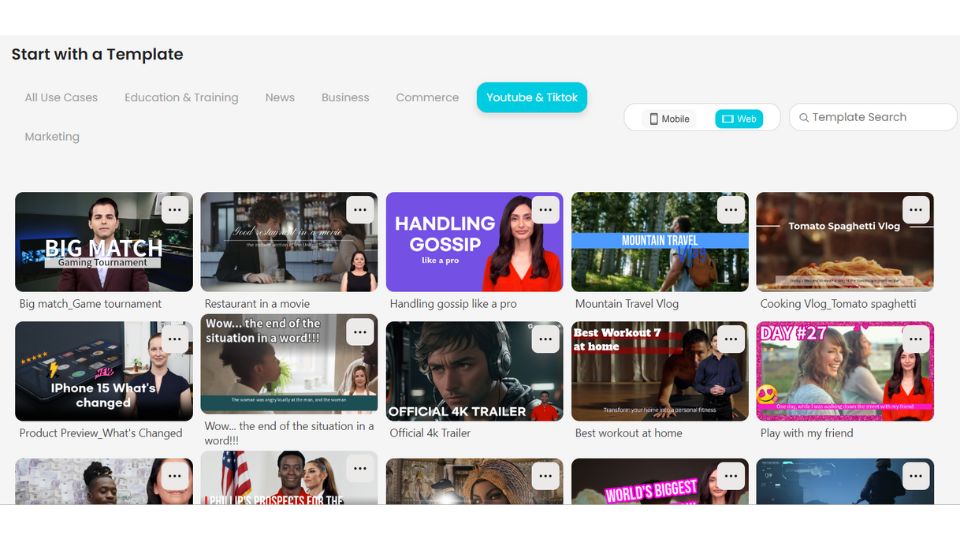Click 'Official 4k Trailer' title text
960x540 pixels.
point(430,433)
